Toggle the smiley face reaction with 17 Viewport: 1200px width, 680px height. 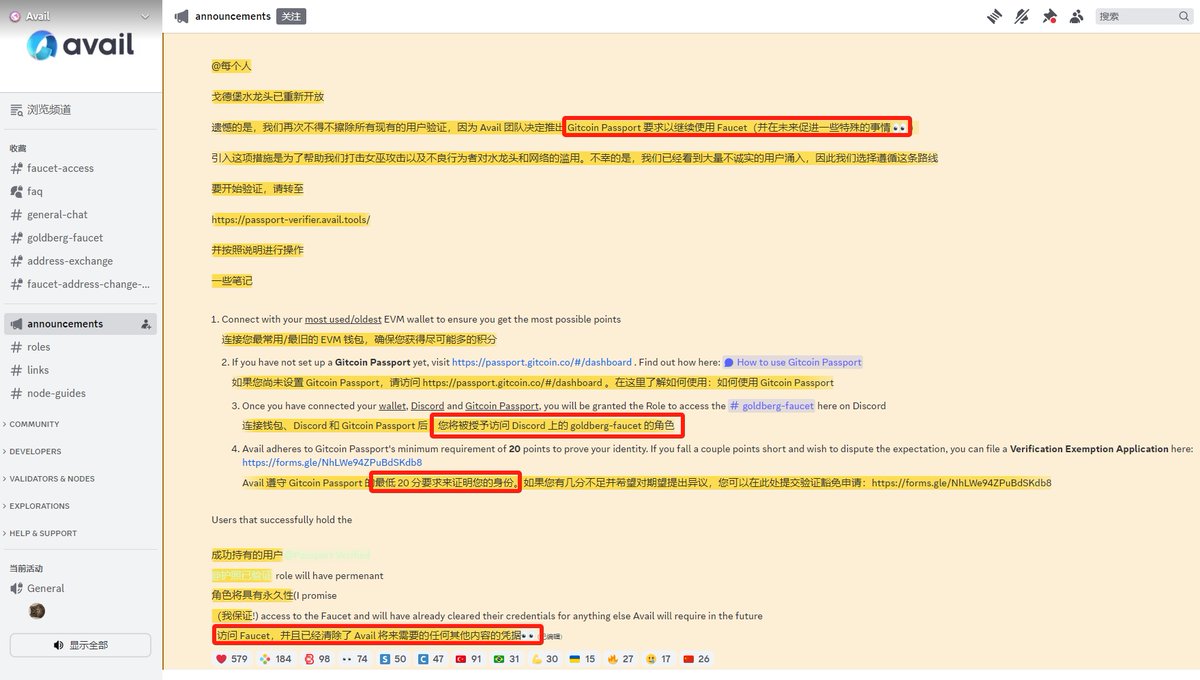(660, 659)
